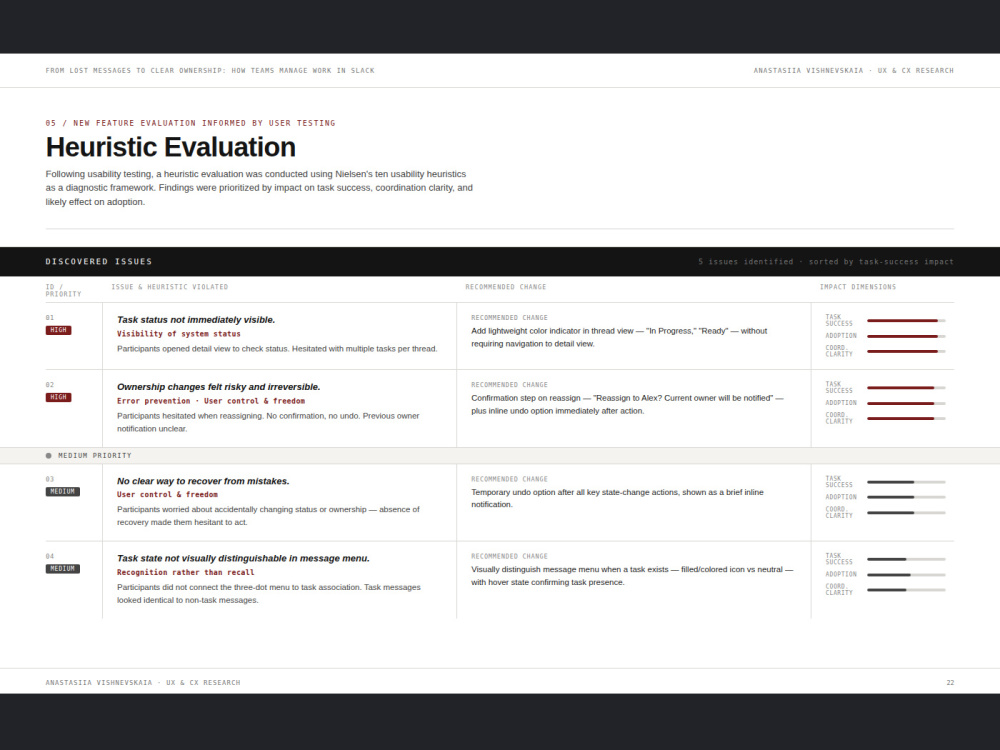Click 'Participants did not connect the three-dot menu' text
1000x750 pixels.
[268, 594]
